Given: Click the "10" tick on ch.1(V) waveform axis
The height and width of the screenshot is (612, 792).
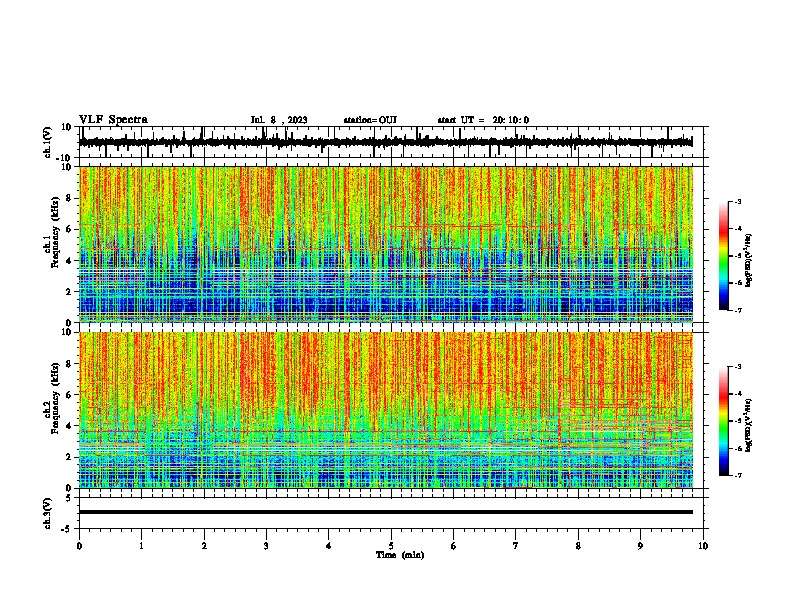Looking at the screenshot, I should [68, 127].
